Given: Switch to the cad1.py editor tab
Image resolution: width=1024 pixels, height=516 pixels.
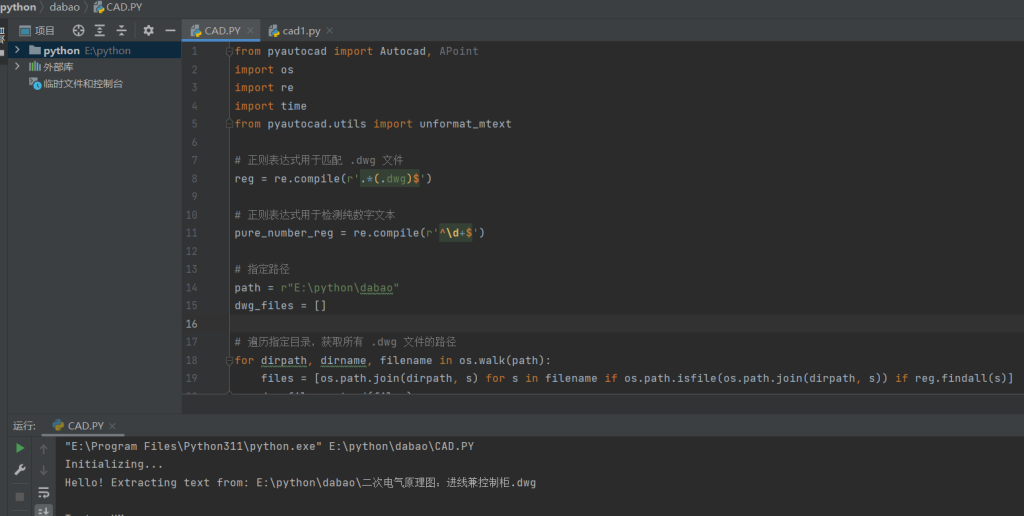Looking at the screenshot, I should point(300,31).
